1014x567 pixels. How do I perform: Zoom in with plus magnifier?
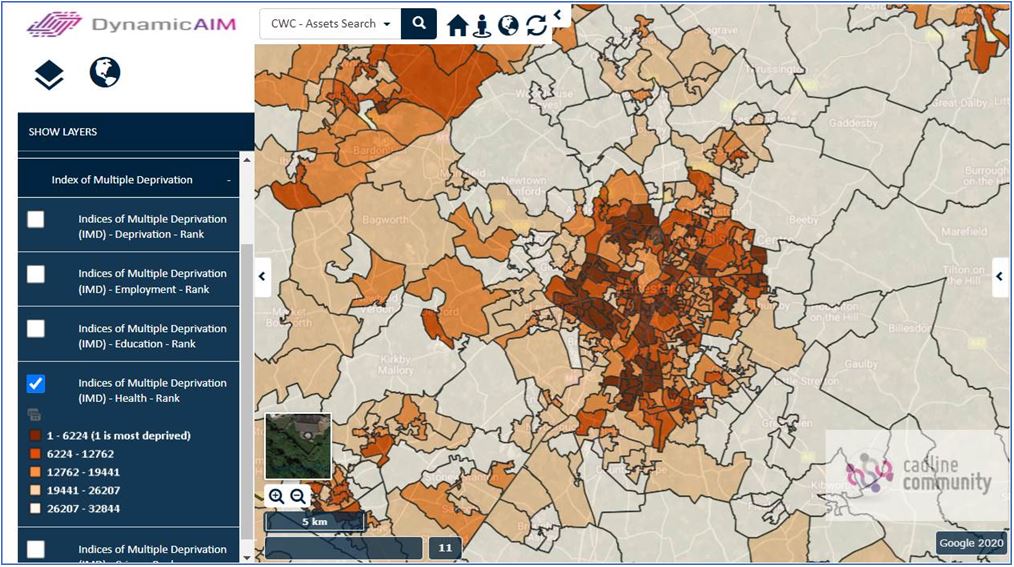pos(276,496)
